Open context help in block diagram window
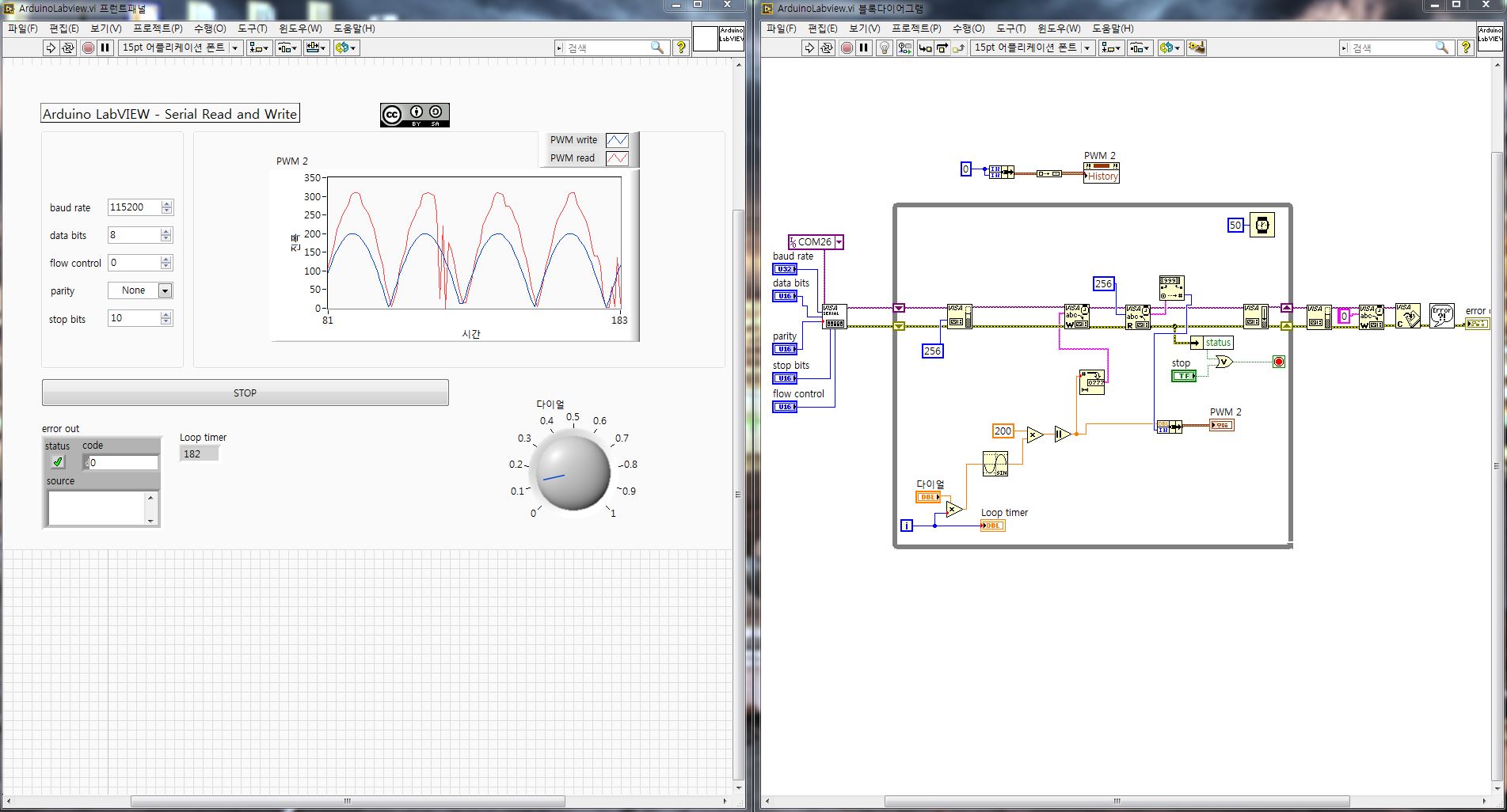Viewport: 1507px width, 812px height. pos(1466,47)
